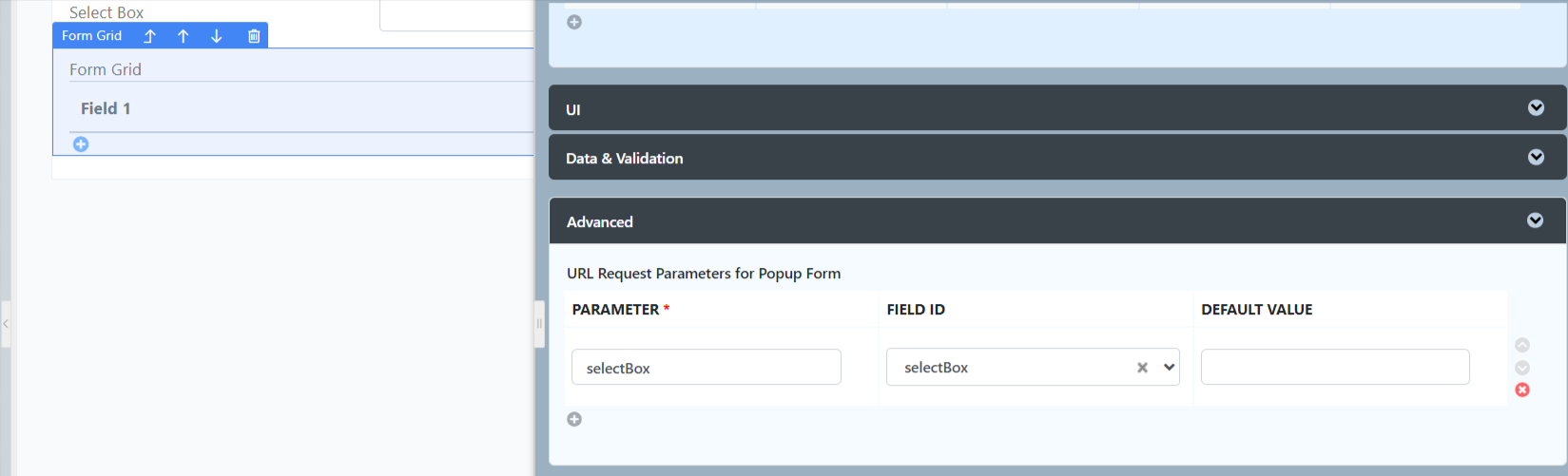Delete the selectBox parameter row with red X

click(x=1522, y=390)
